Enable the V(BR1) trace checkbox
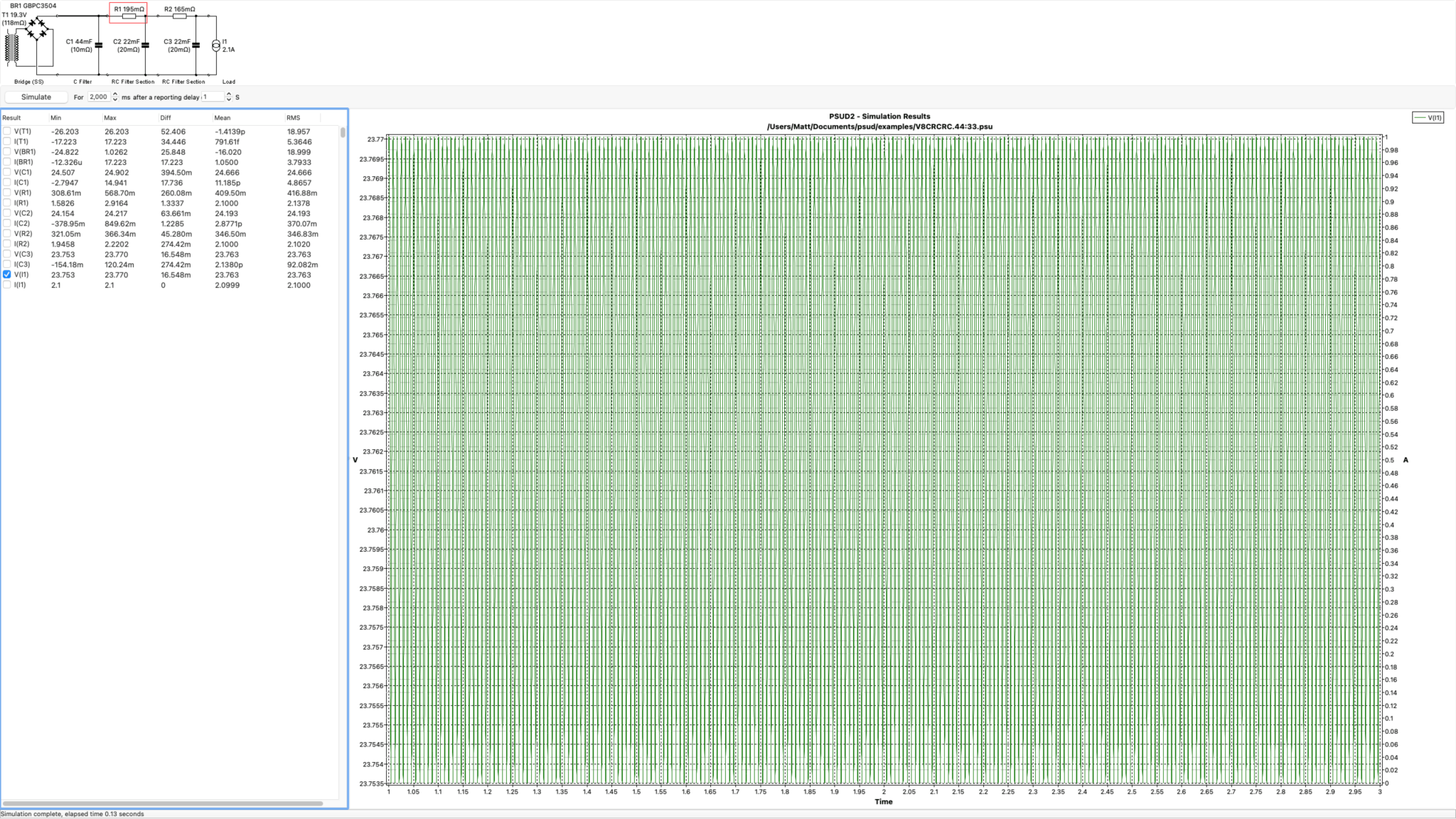Image resolution: width=1456 pixels, height=819 pixels. point(7,152)
